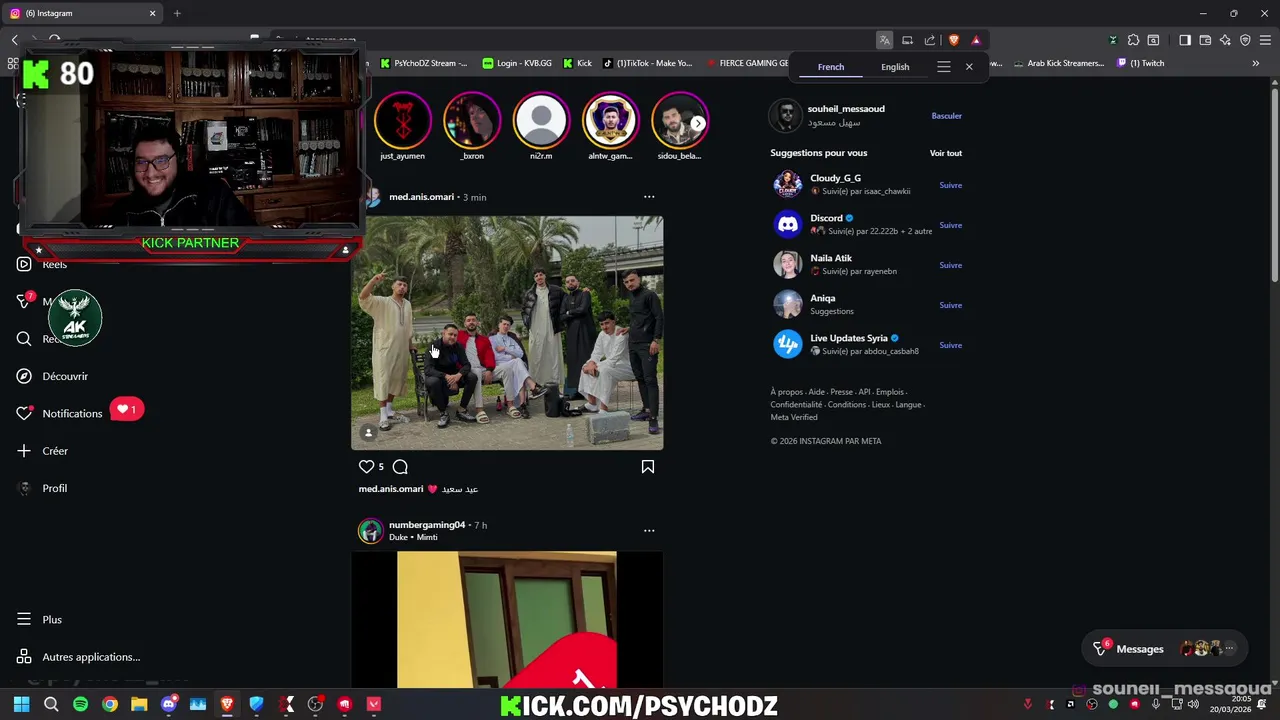Open the system tray volume icon
Screen dimensions: 1280x720
pos(1193,704)
